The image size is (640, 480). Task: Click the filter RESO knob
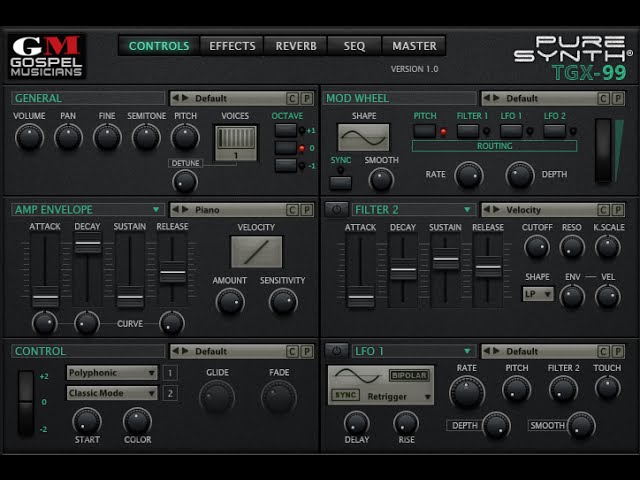tap(572, 247)
